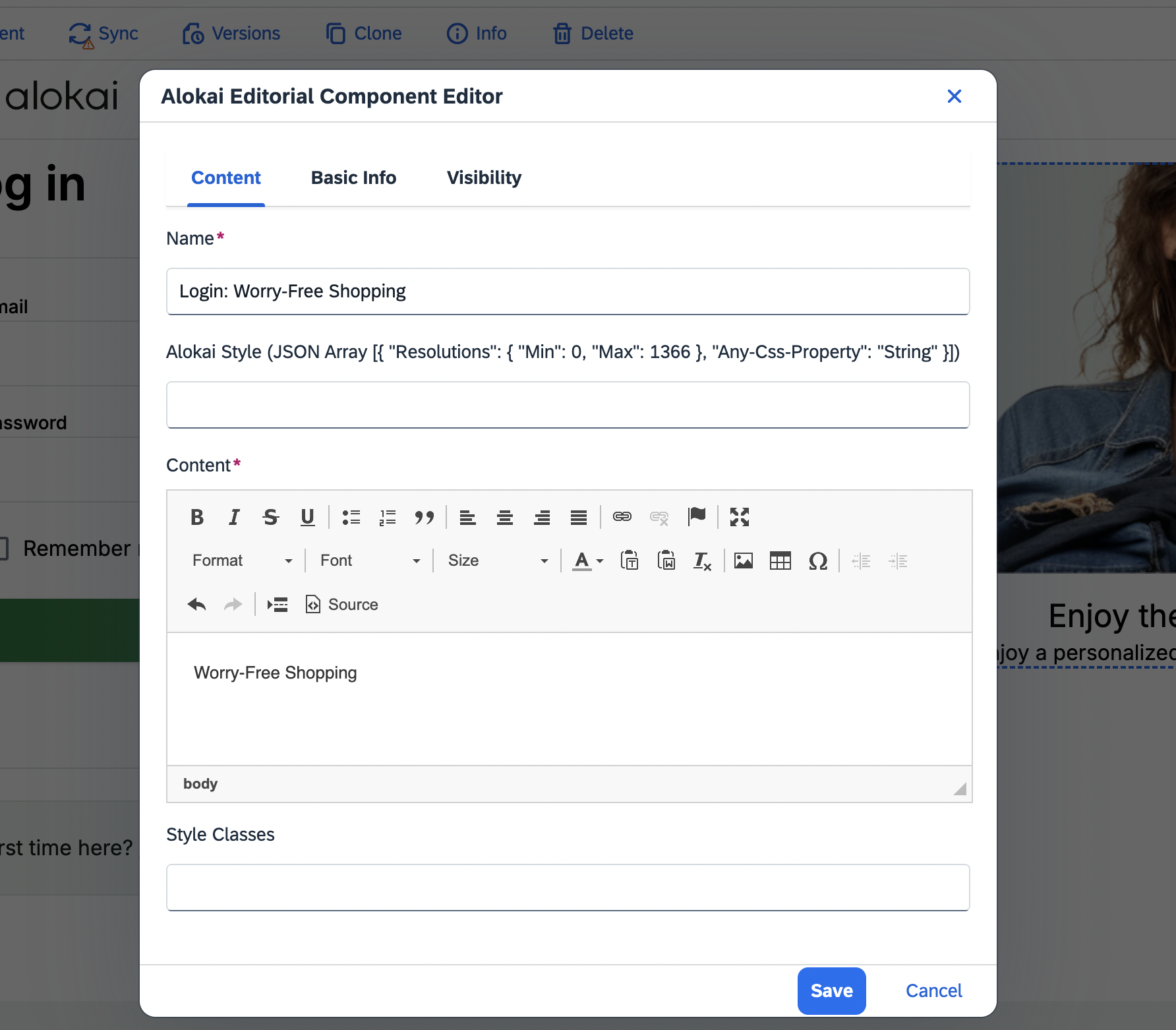Cancel the component editor
Image resolution: width=1176 pixels, height=1030 pixels.
click(x=933, y=990)
